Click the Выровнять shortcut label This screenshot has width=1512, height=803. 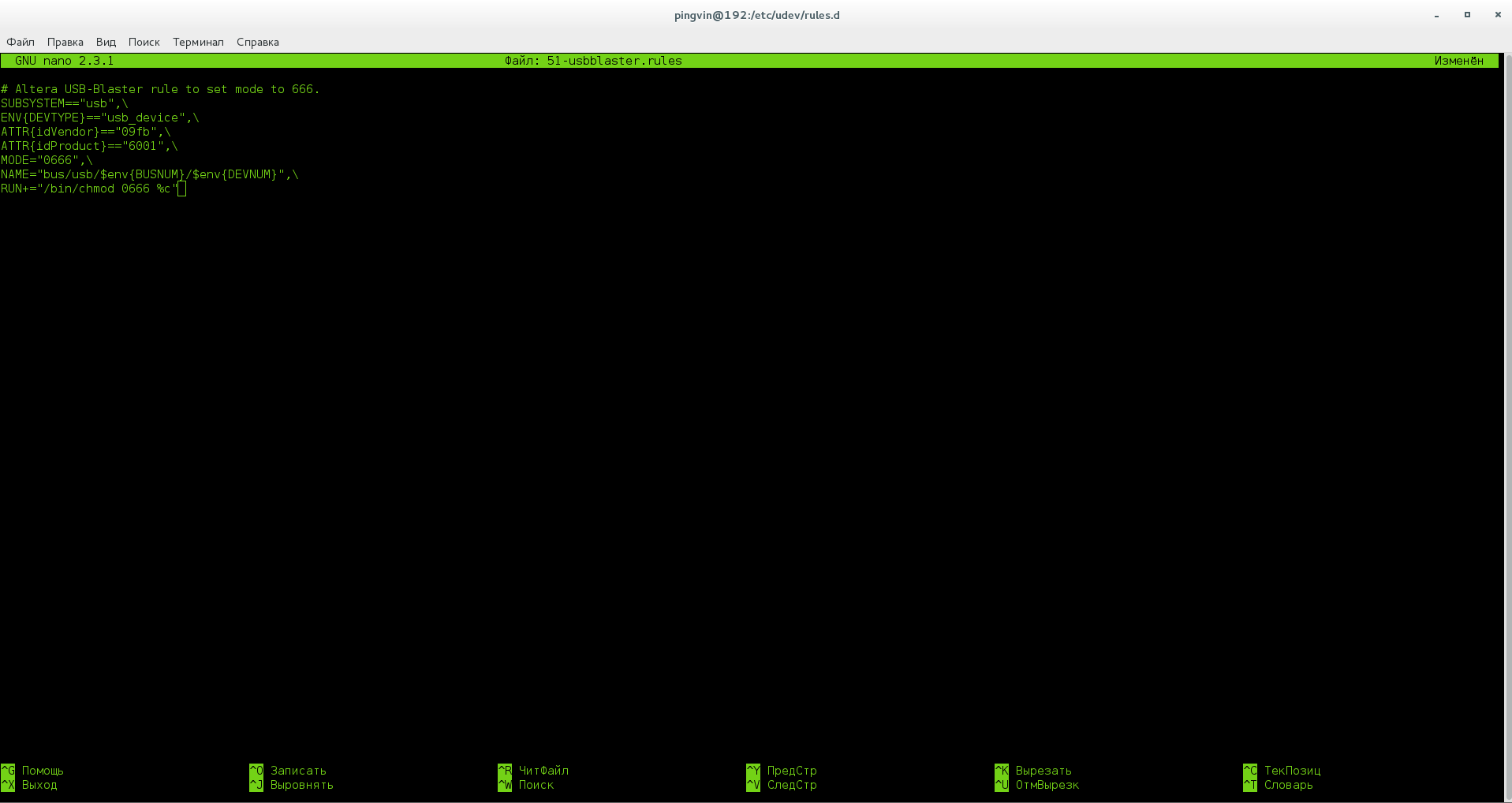point(302,785)
